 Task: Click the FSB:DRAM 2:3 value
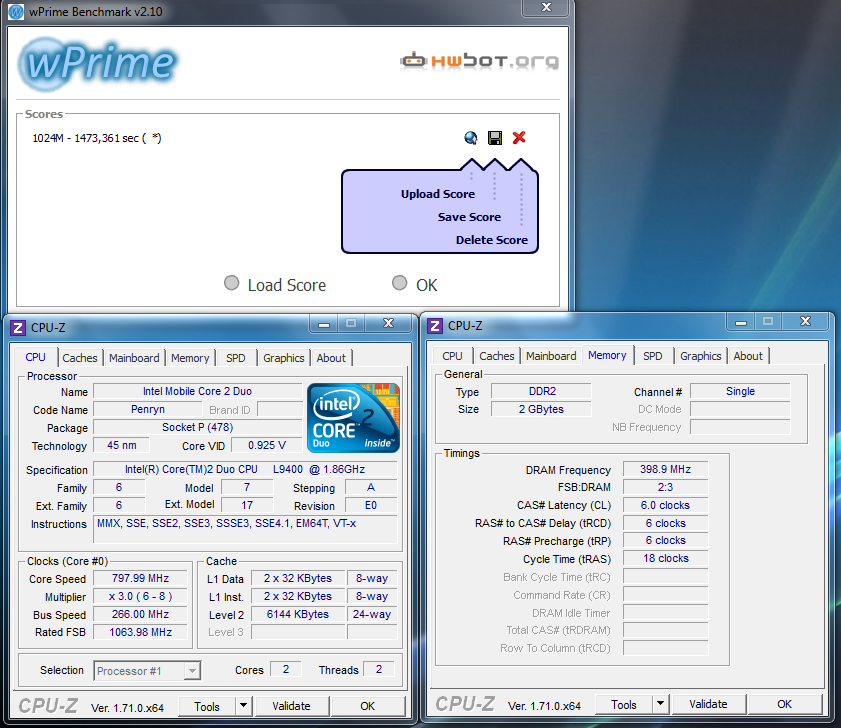pos(665,487)
